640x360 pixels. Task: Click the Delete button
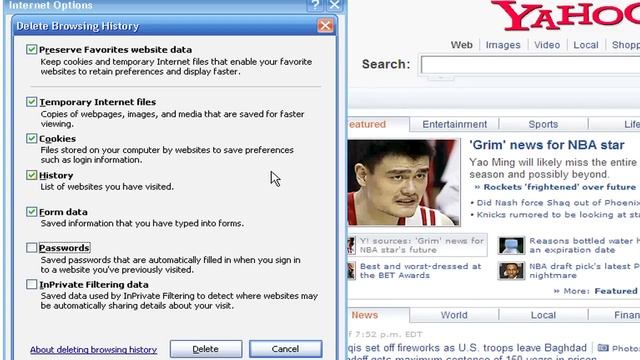point(206,349)
